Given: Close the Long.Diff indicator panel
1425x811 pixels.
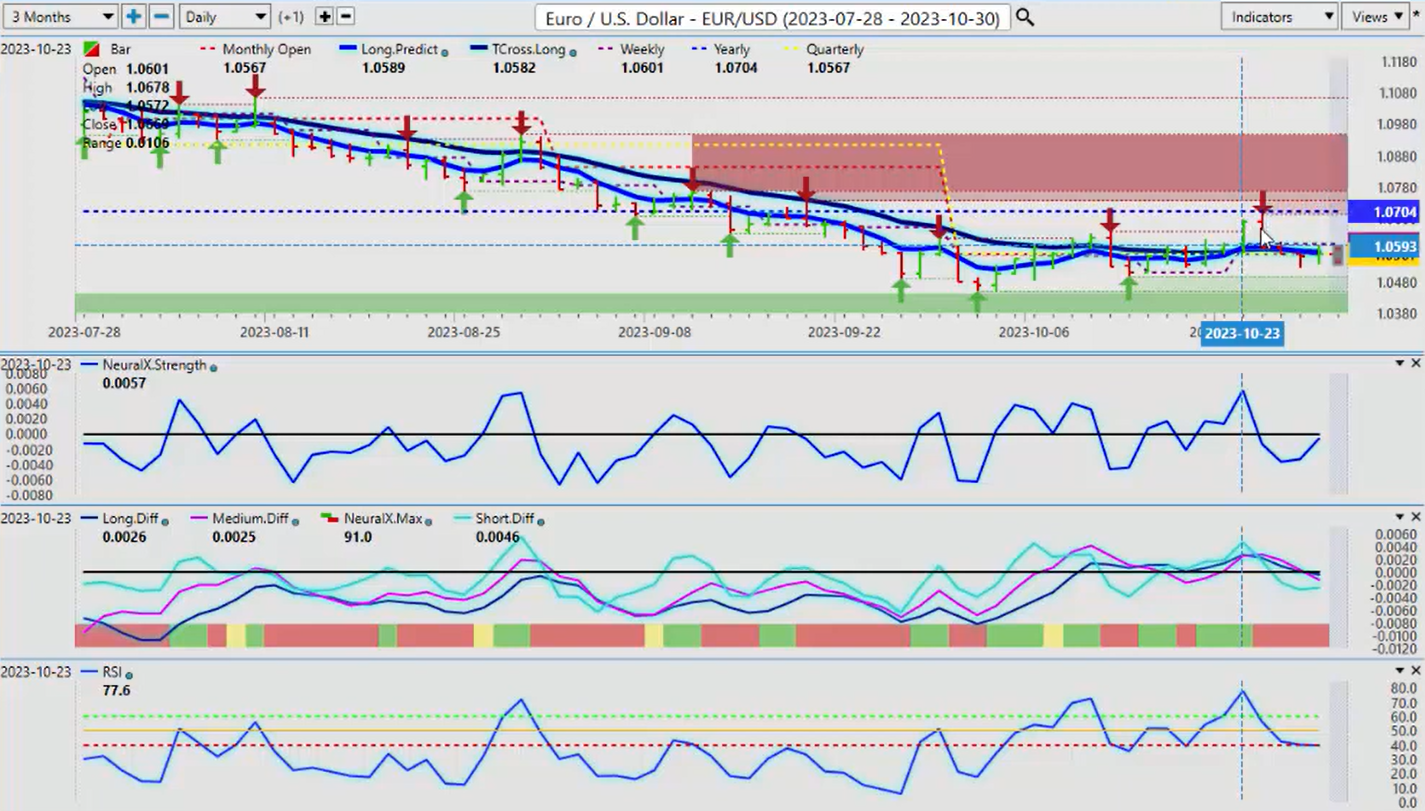Looking at the screenshot, I should click(1415, 517).
